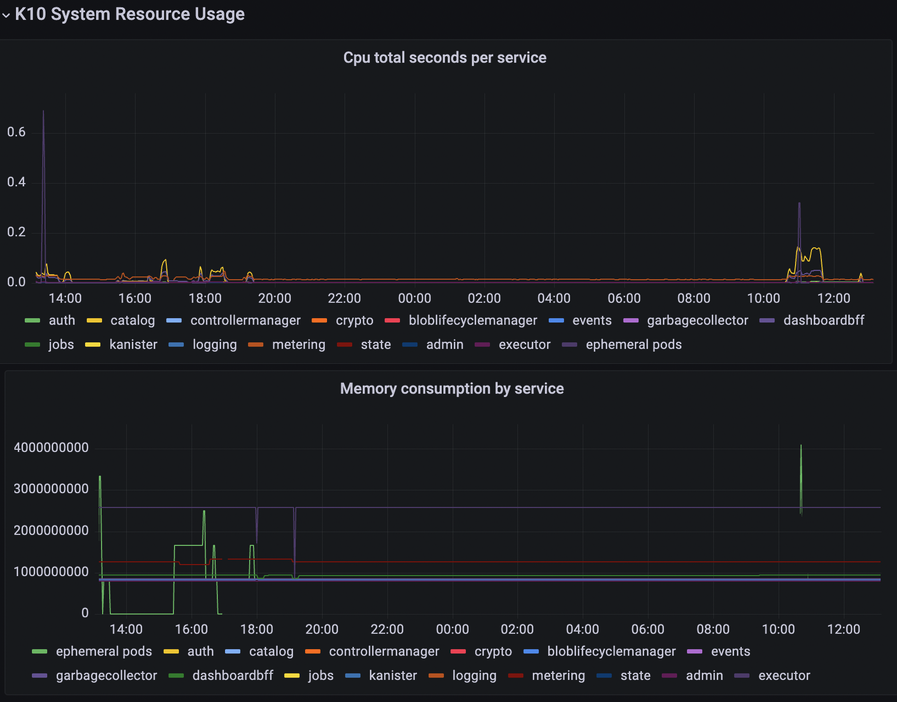The image size is (897, 702).
Task: Click the ephemeral pods color swatch in Memory legend
Action: pos(40,652)
